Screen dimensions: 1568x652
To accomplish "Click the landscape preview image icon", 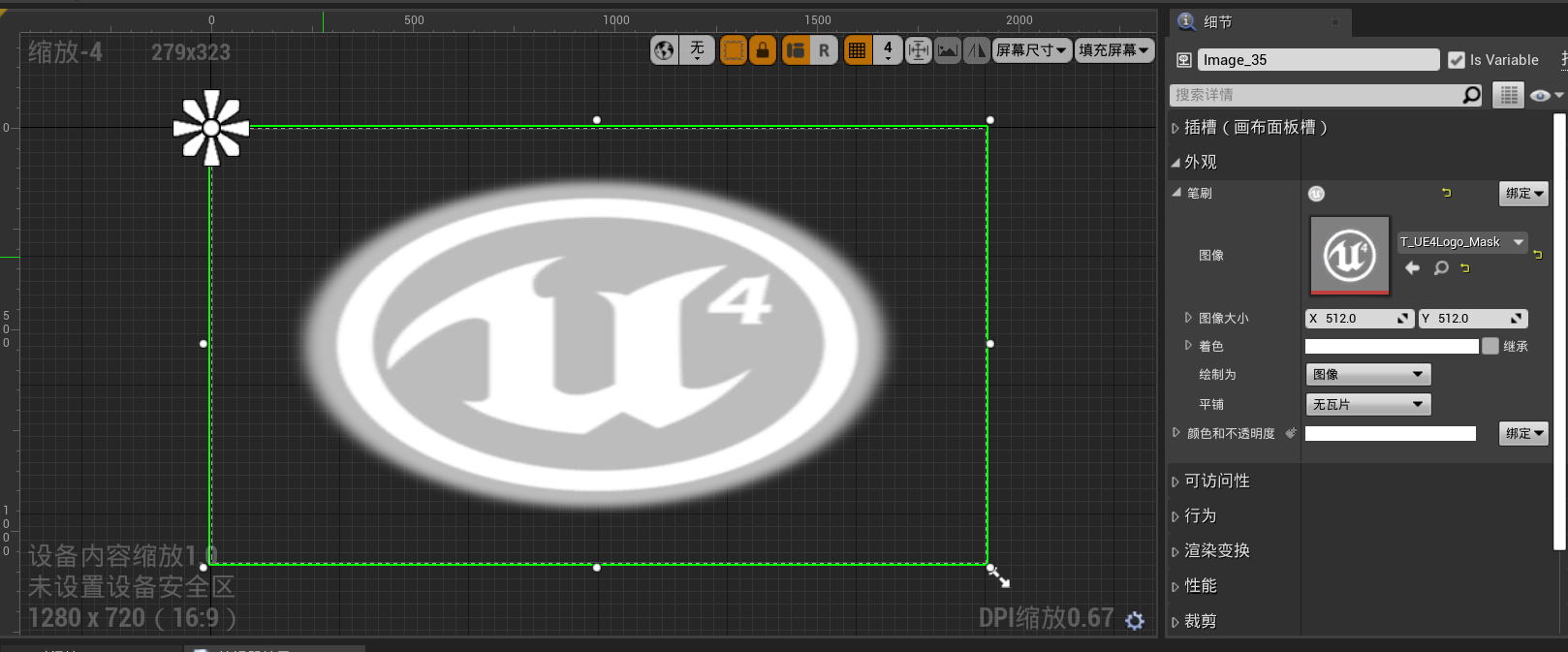I will [x=948, y=50].
